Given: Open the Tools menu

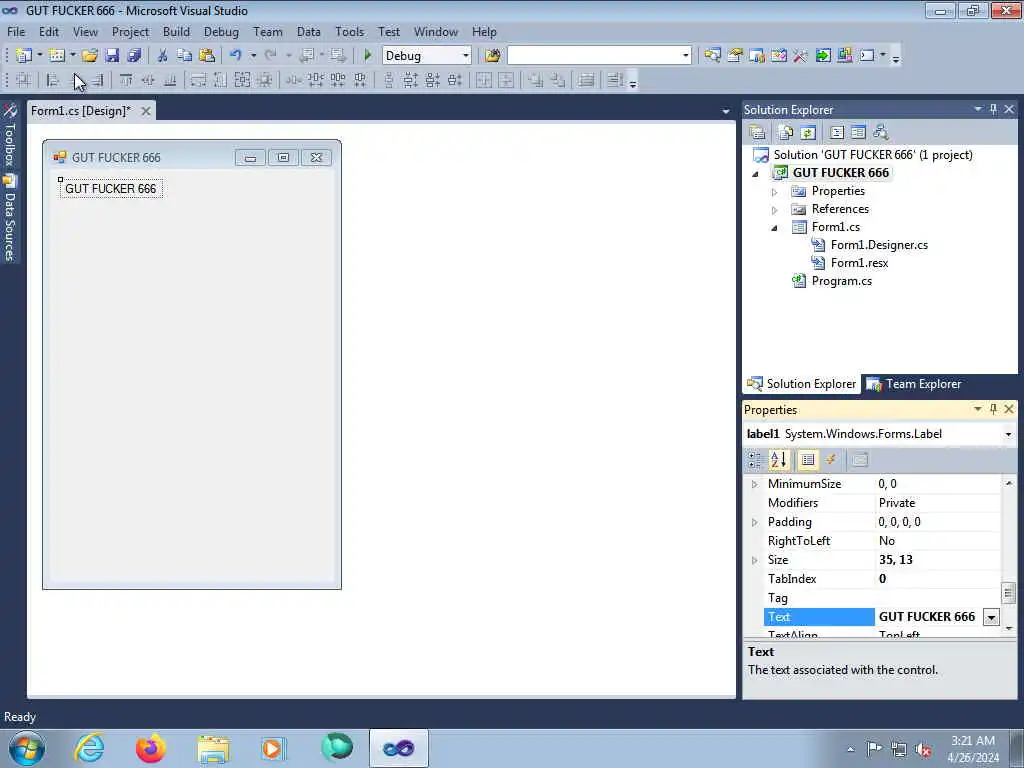Looking at the screenshot, I should (x=349, y=31).
